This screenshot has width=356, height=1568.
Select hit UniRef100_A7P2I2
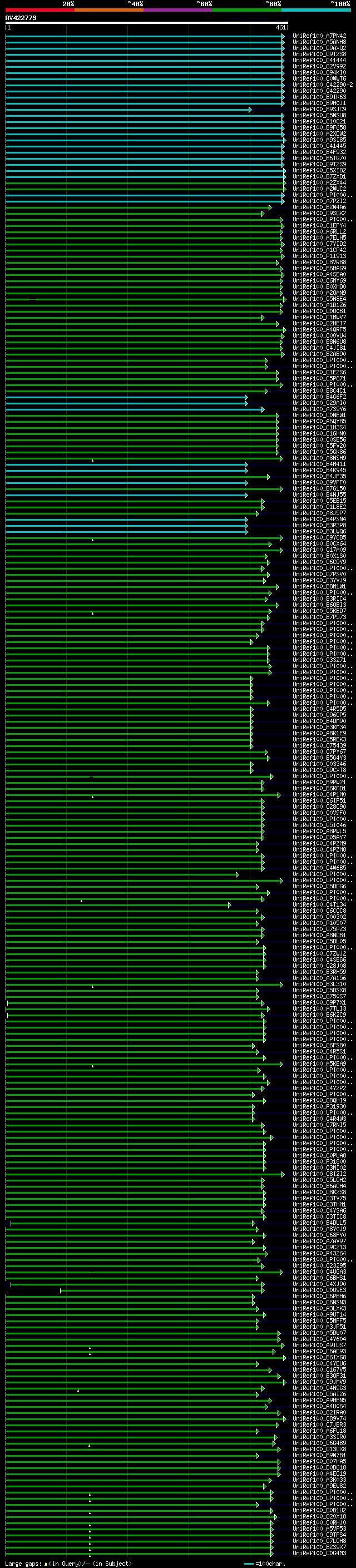point(319,201)
